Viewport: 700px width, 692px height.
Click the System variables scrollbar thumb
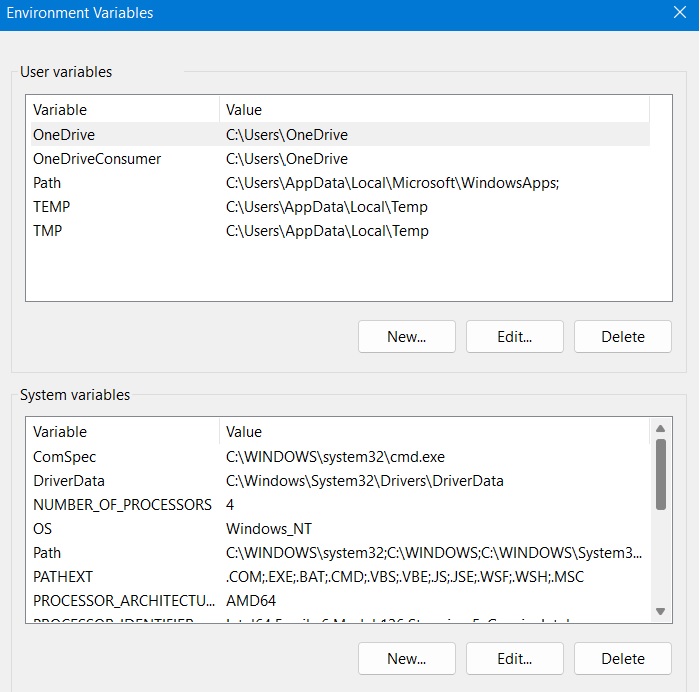pos(661,474)
